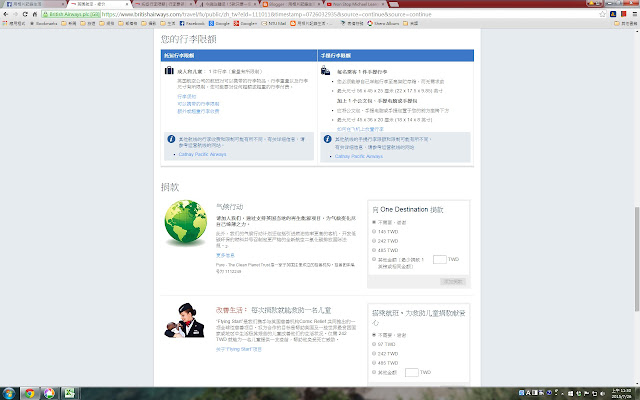640x400 pixels.
Task: Click the page vertical scrollbar thumb
Action: tap(637, 259)
